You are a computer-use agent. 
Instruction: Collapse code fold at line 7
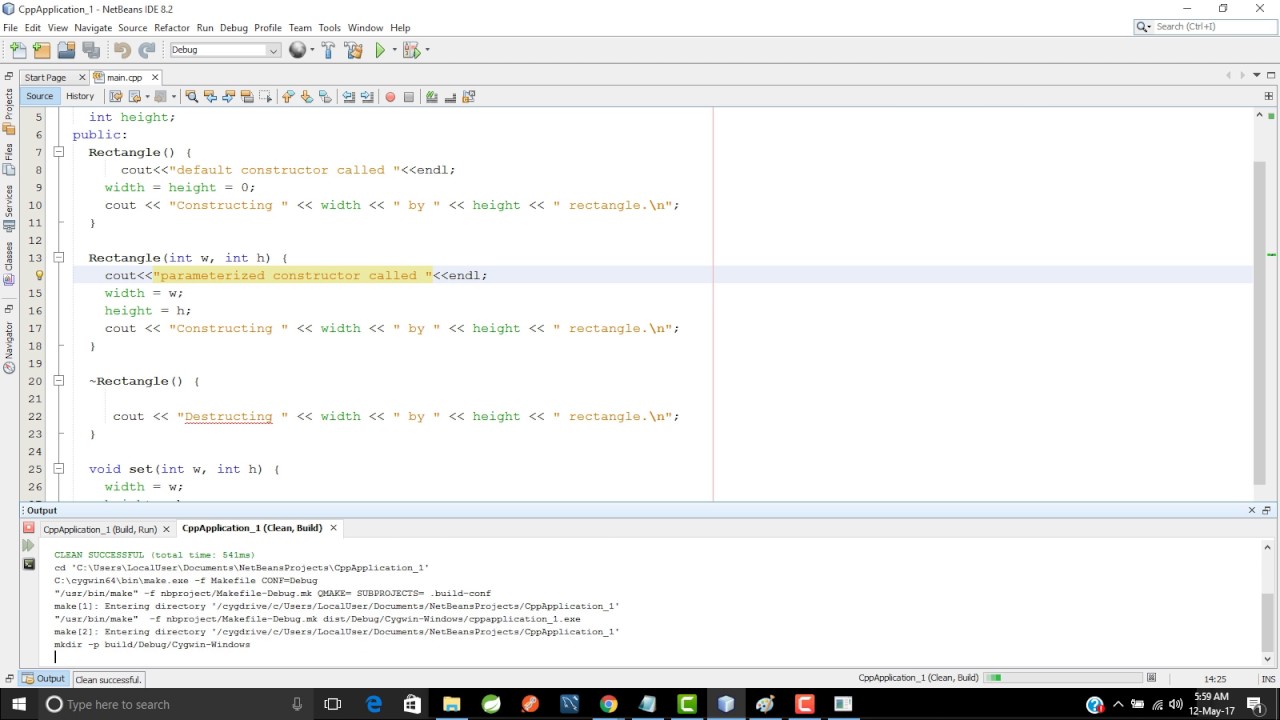pyautogui.click(x=59, y=152)
